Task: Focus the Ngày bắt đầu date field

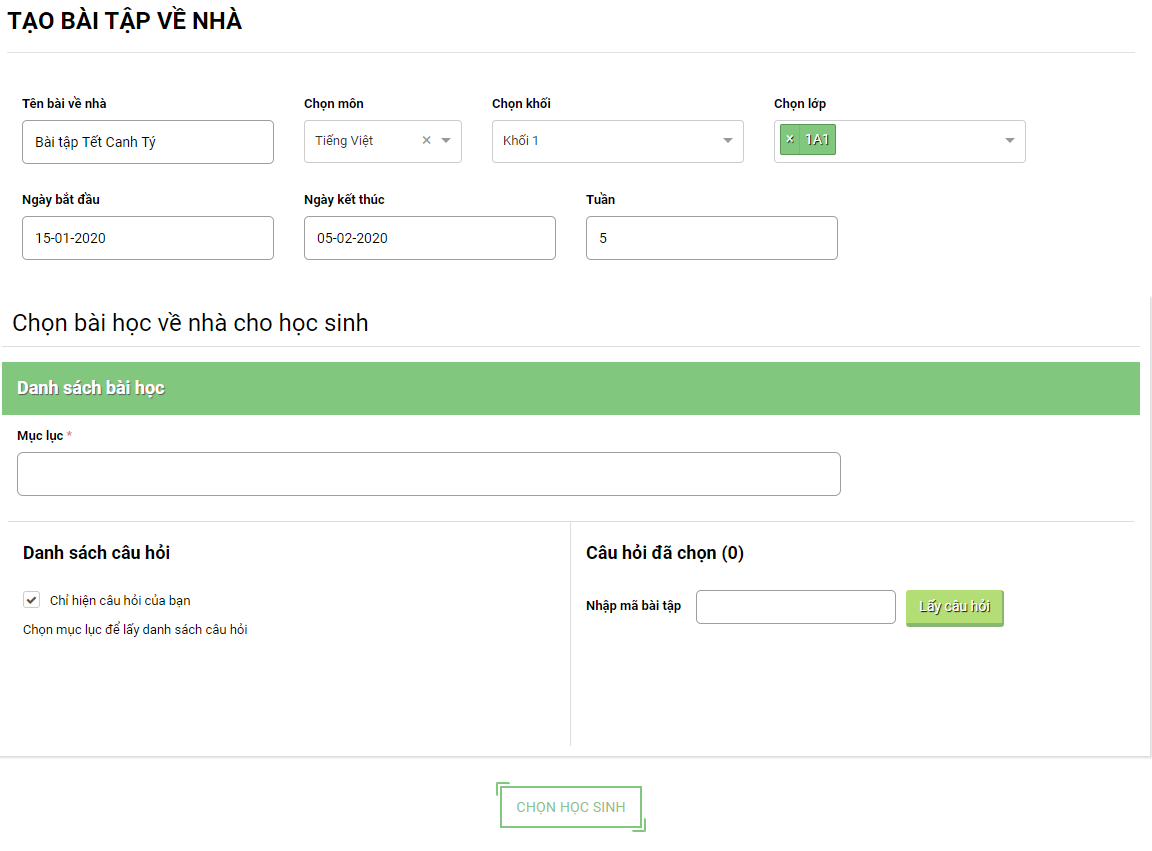Action: [x=148, y=238]
